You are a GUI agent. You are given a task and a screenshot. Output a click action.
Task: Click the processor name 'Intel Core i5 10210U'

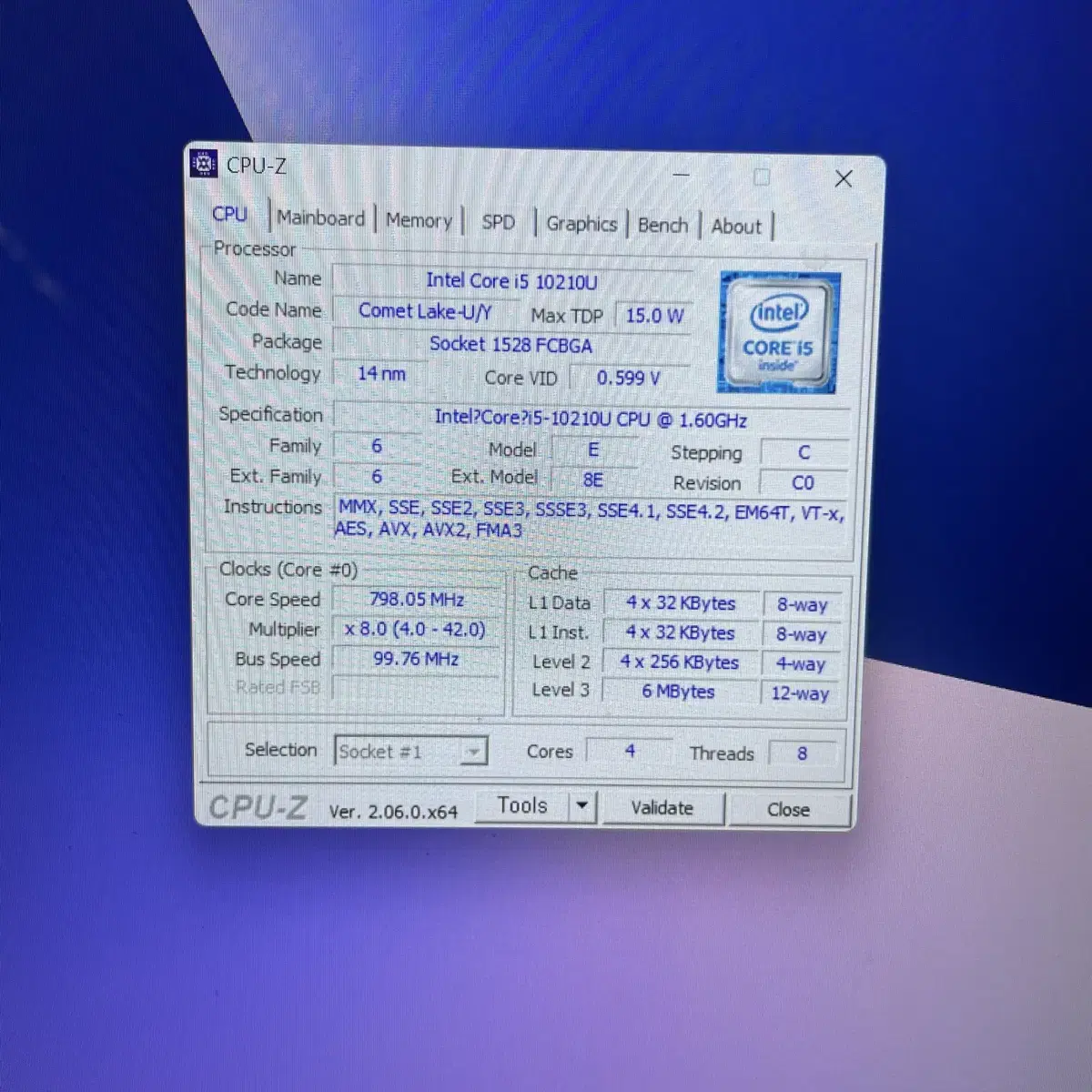click(512, 281)
